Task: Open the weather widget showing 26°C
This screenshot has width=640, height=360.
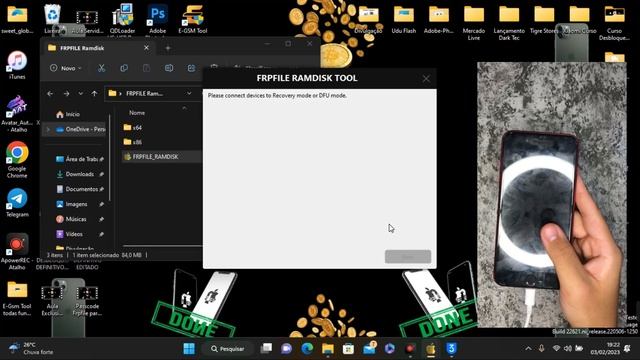Action: (31, 349)
